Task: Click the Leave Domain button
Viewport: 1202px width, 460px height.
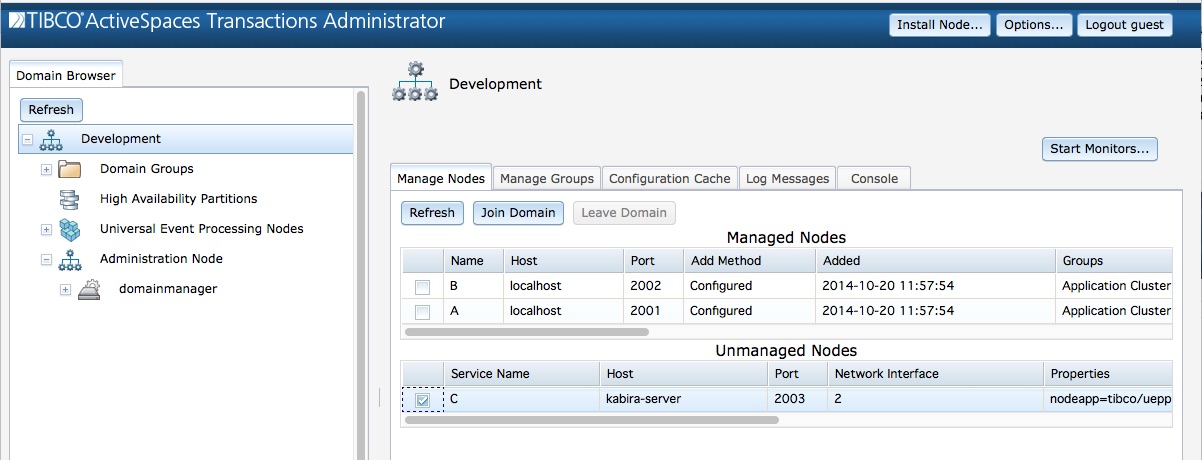Action: [624, 212]
